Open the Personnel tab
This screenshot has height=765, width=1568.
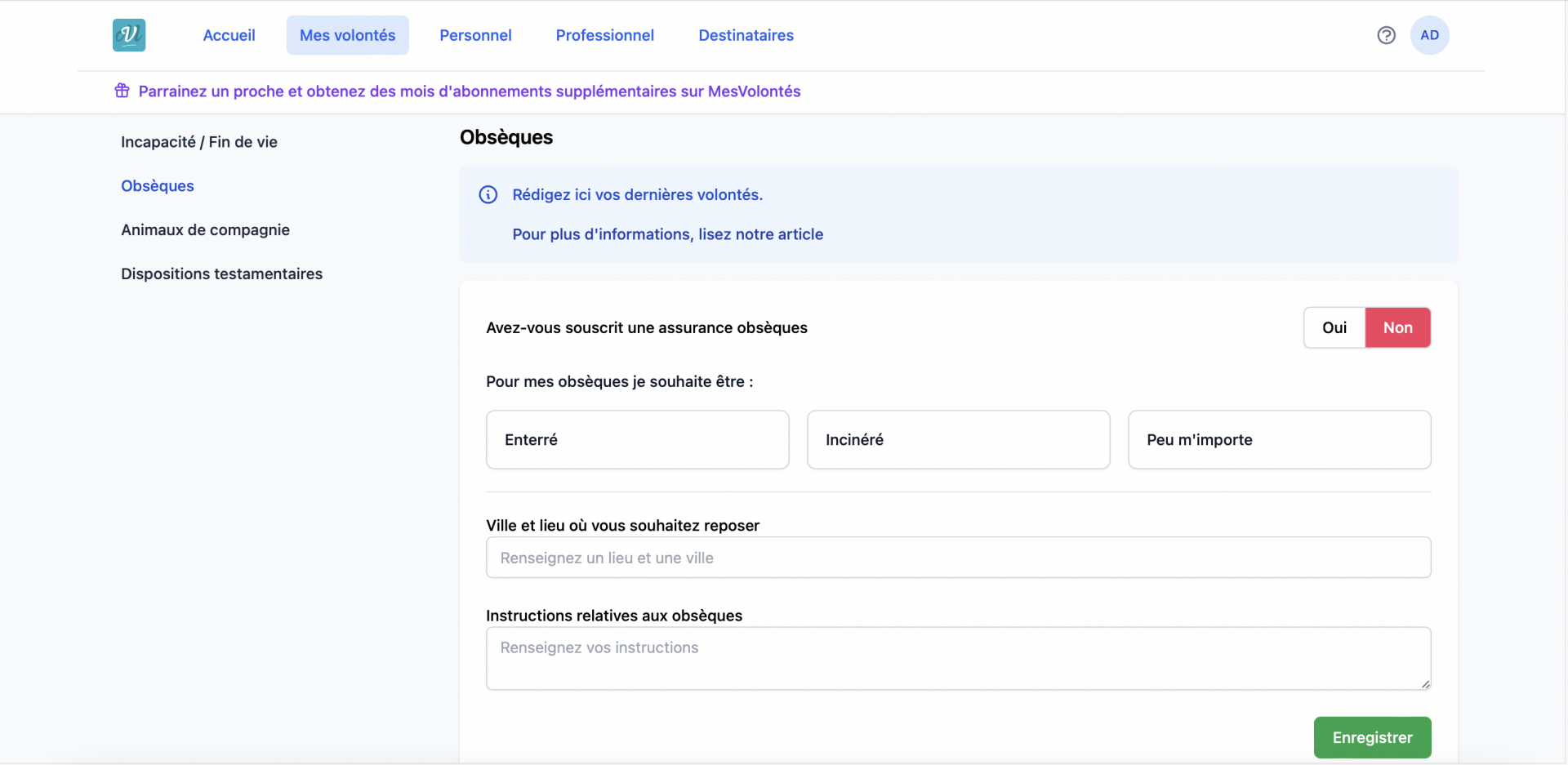(475, 35)
